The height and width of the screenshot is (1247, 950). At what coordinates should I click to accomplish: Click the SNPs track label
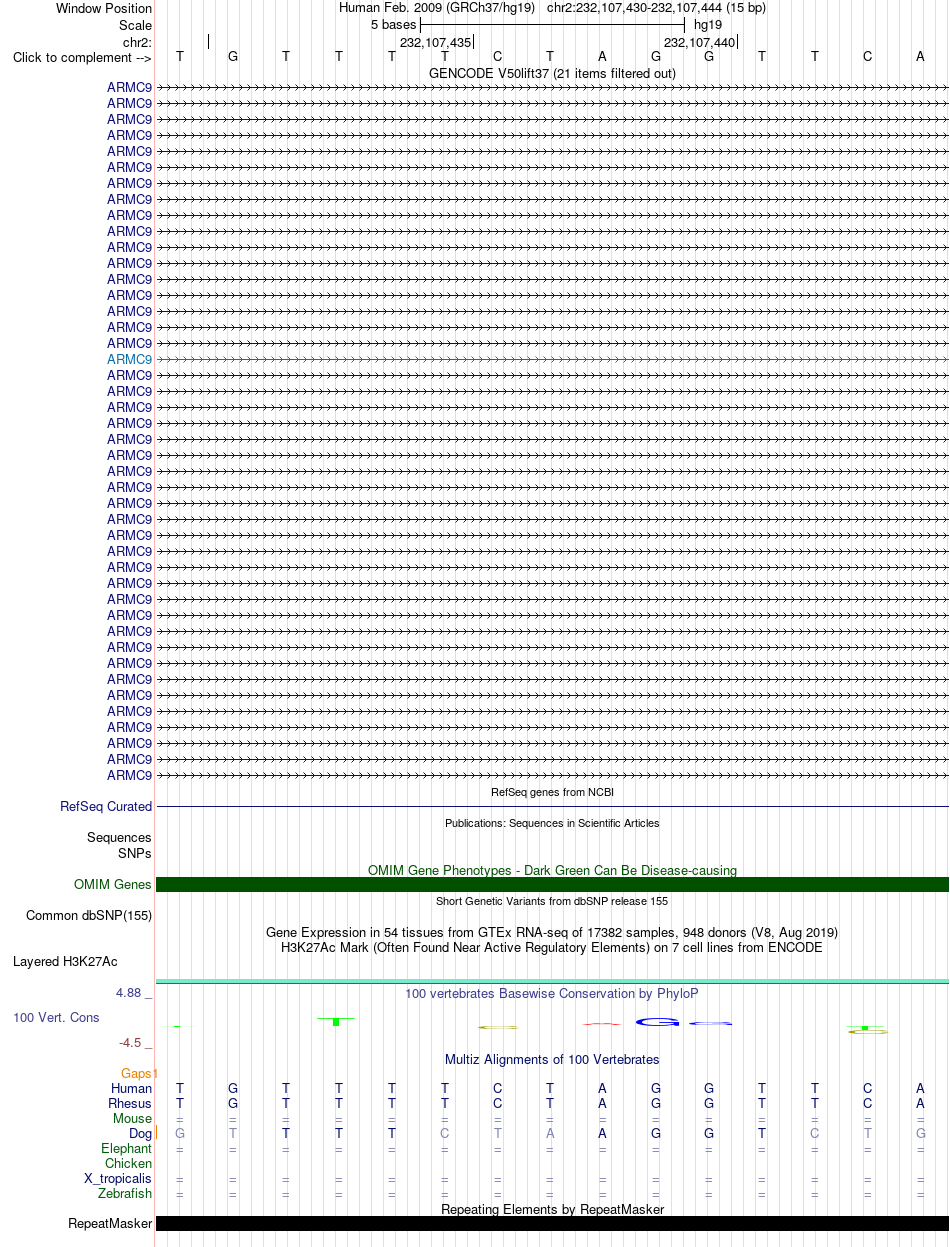click(135, 853)
